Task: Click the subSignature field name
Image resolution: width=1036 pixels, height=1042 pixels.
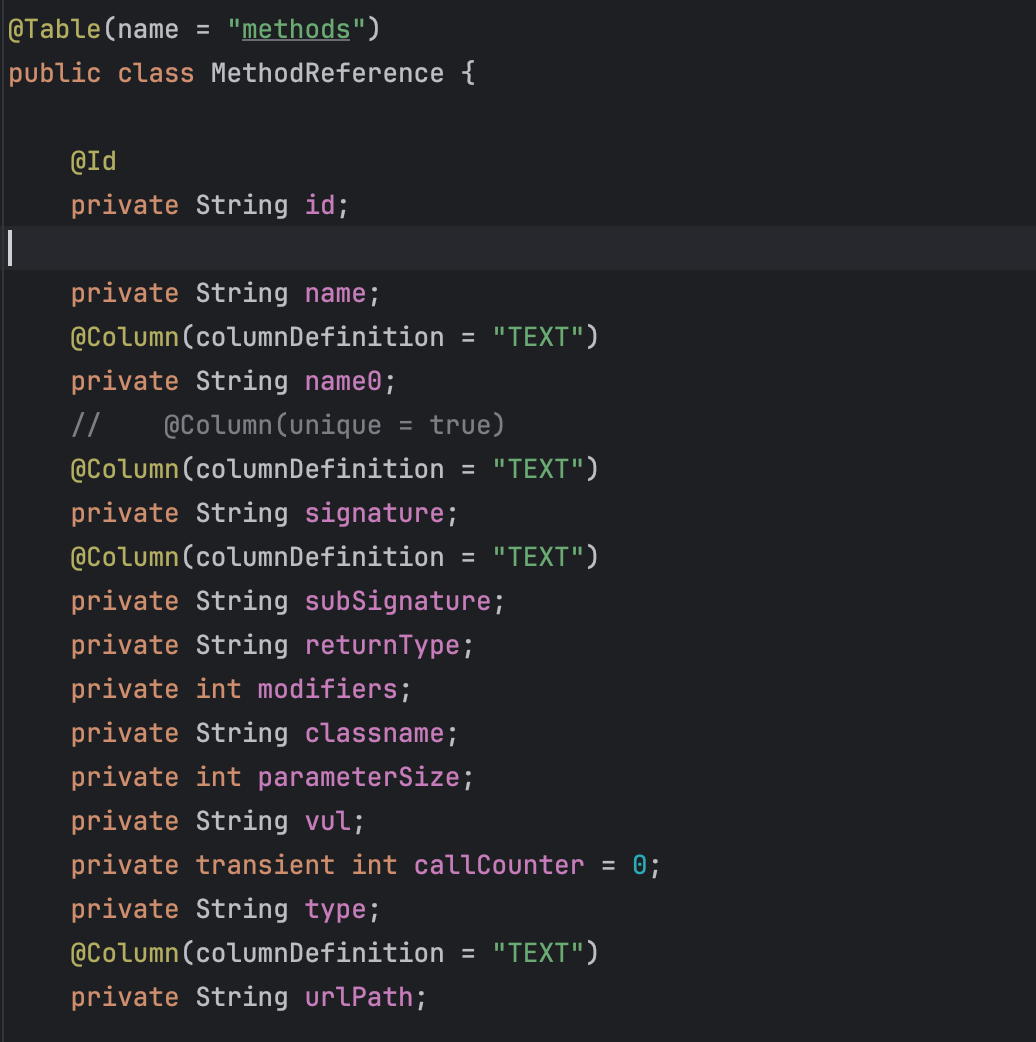Action: click(398, 601)
